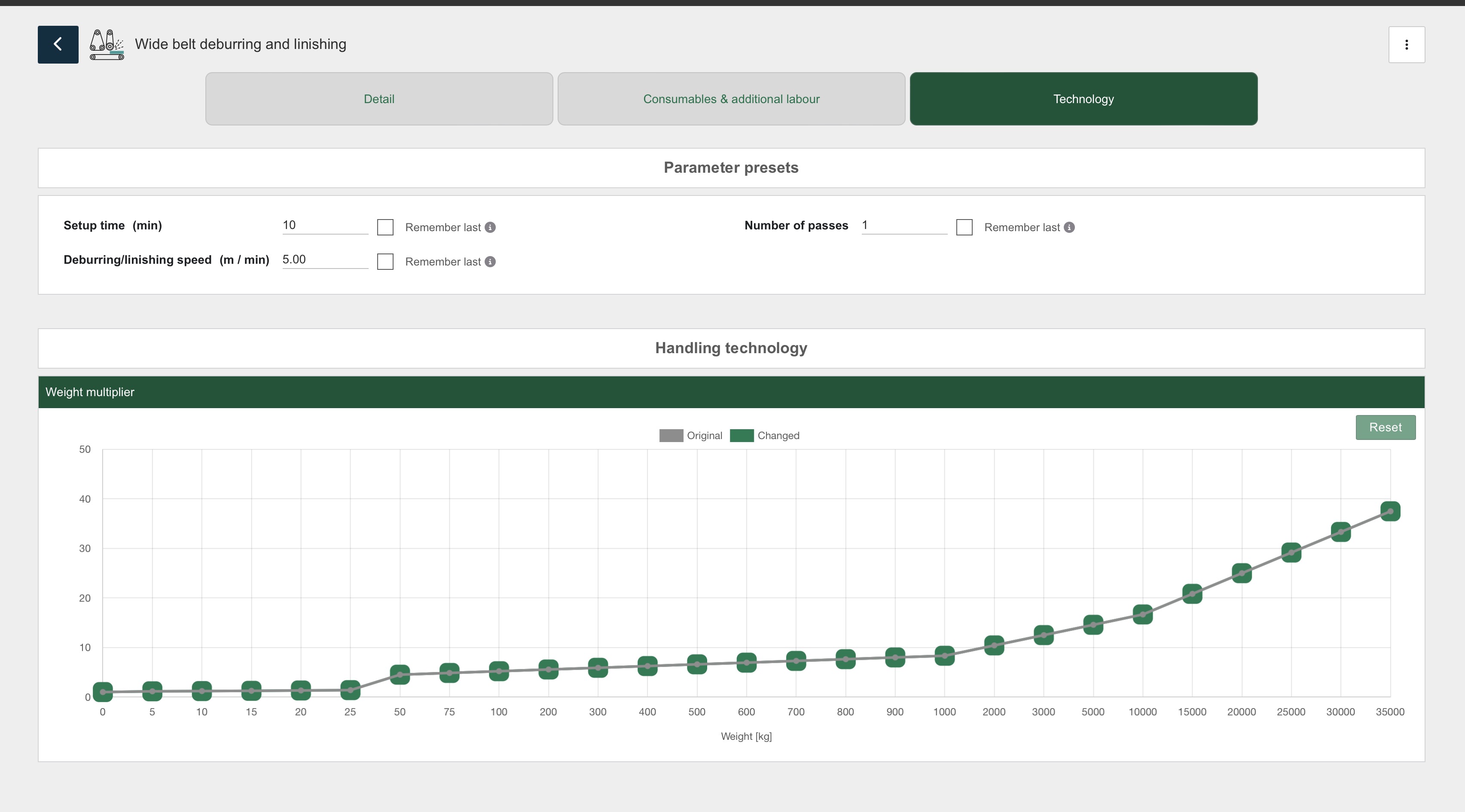The height and width of the screenshot is (812, 1465).
Task: Toggle the Changed legend swatch in chart
Action: 742,436
